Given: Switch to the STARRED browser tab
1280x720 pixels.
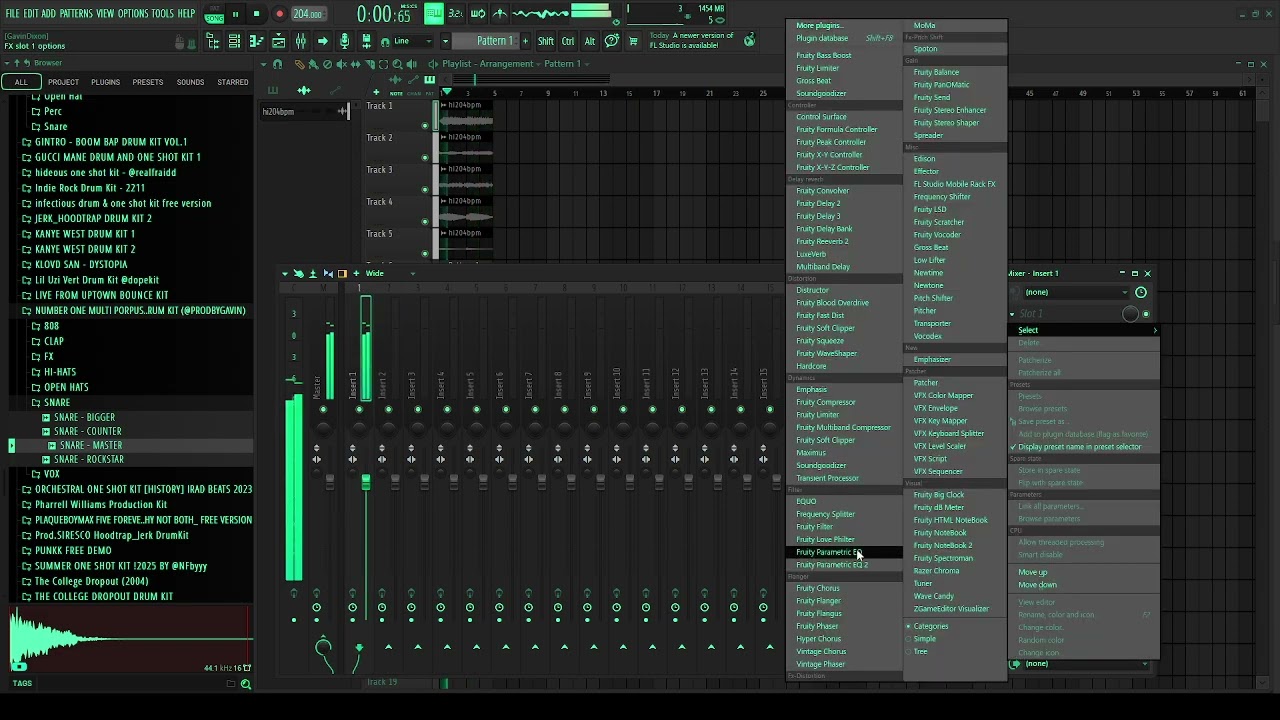Looking at the screenshot, I should 233,82.
